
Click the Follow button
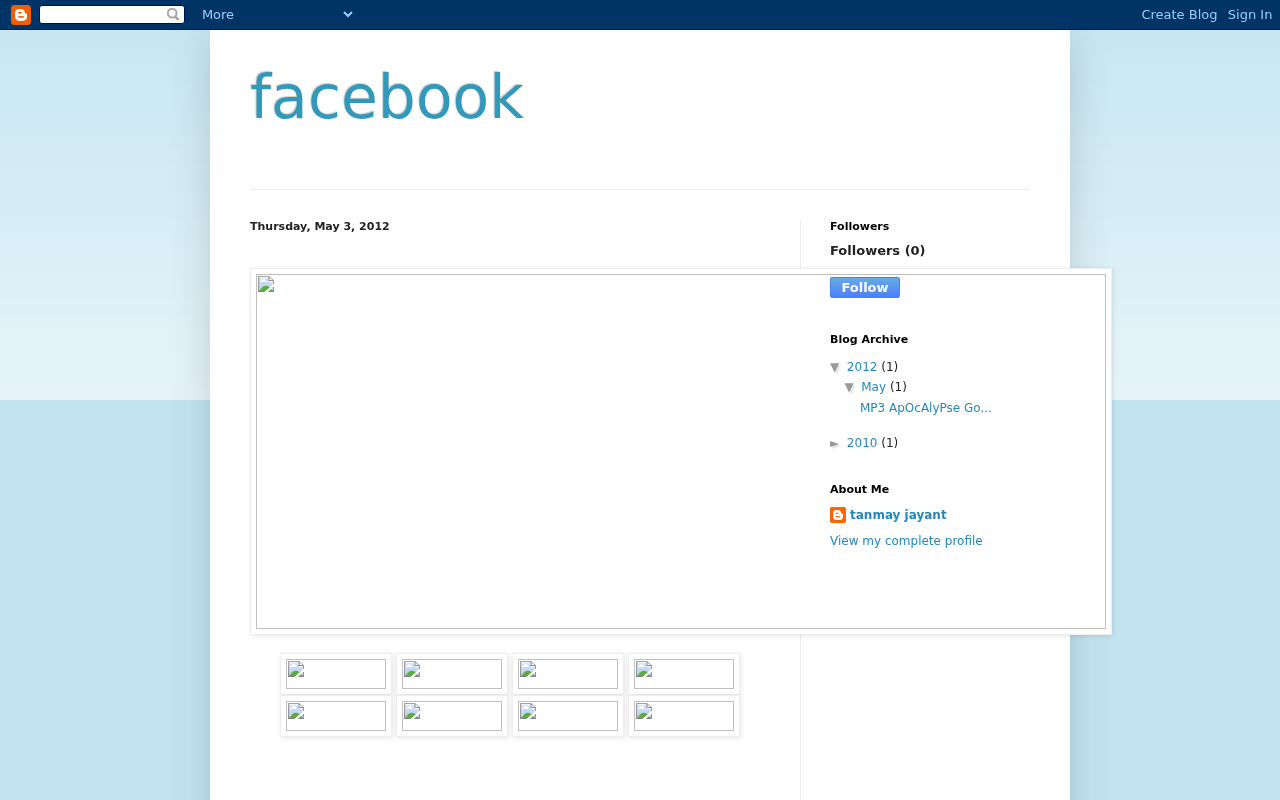[865, 287]
